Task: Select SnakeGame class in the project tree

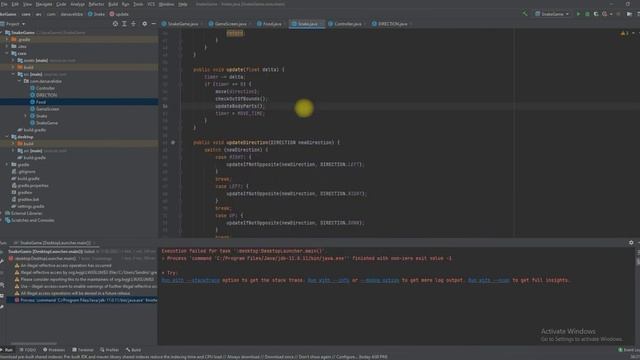Action: (x=47, y=123)
